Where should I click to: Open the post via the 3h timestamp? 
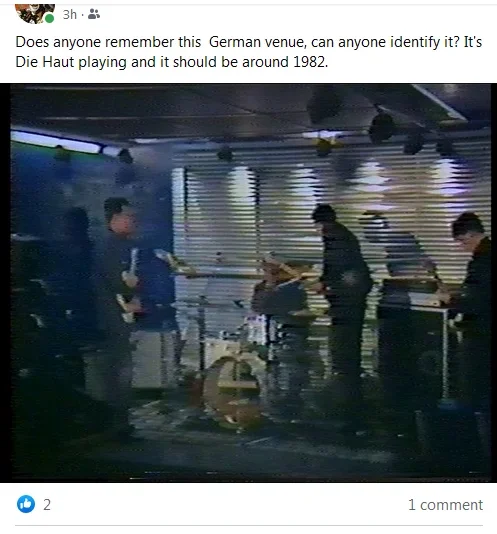[70, 14]
